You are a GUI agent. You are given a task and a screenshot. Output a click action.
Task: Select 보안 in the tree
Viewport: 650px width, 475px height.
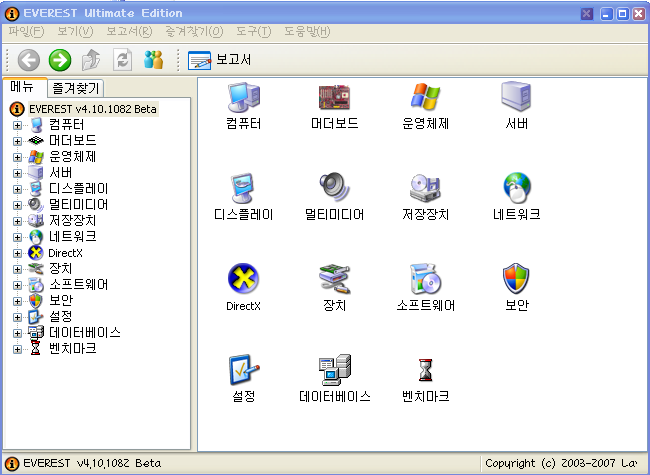(x=61, y=301)
